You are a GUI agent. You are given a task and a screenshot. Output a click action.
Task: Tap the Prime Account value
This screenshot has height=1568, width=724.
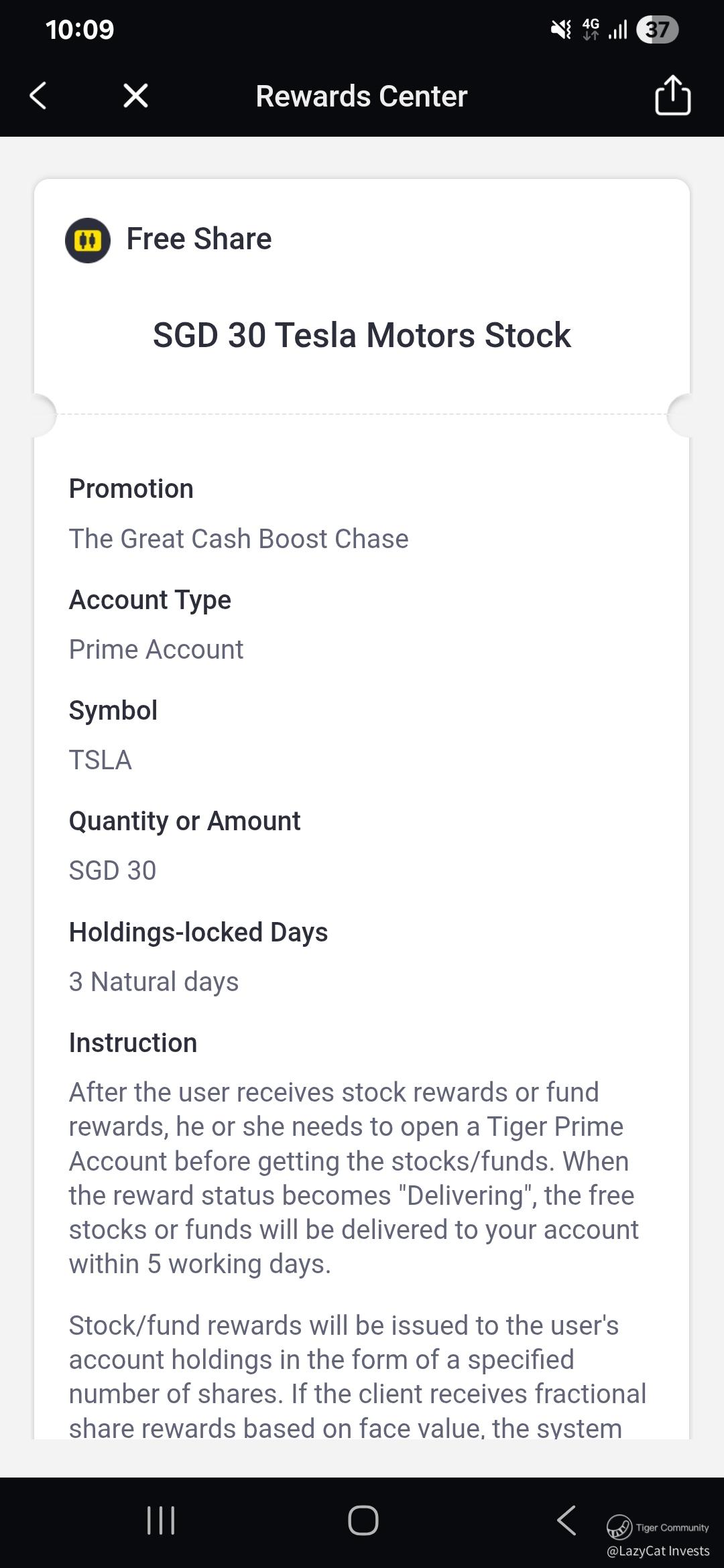(156, 649)
